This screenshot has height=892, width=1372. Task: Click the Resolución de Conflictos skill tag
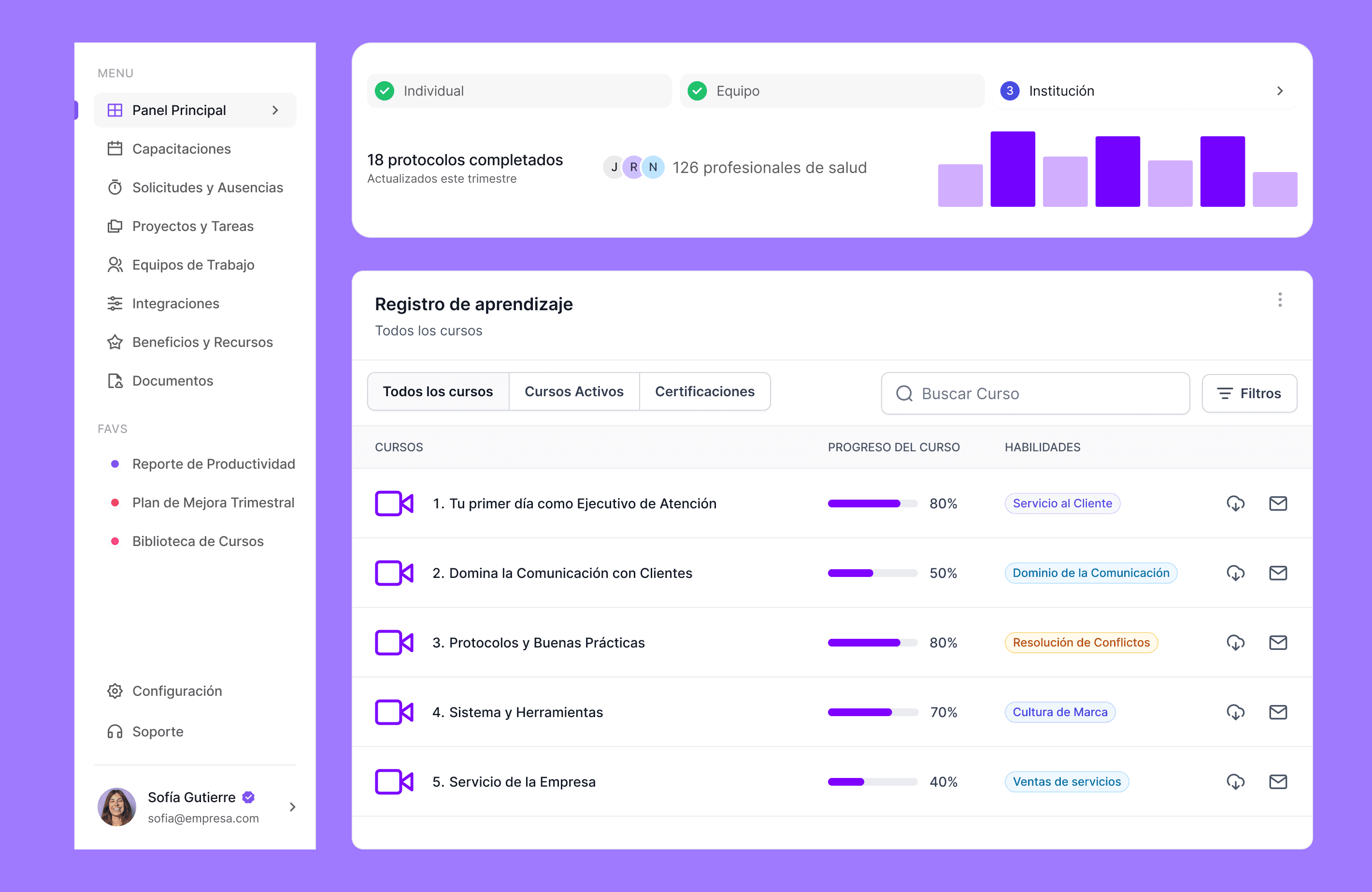1081,642
